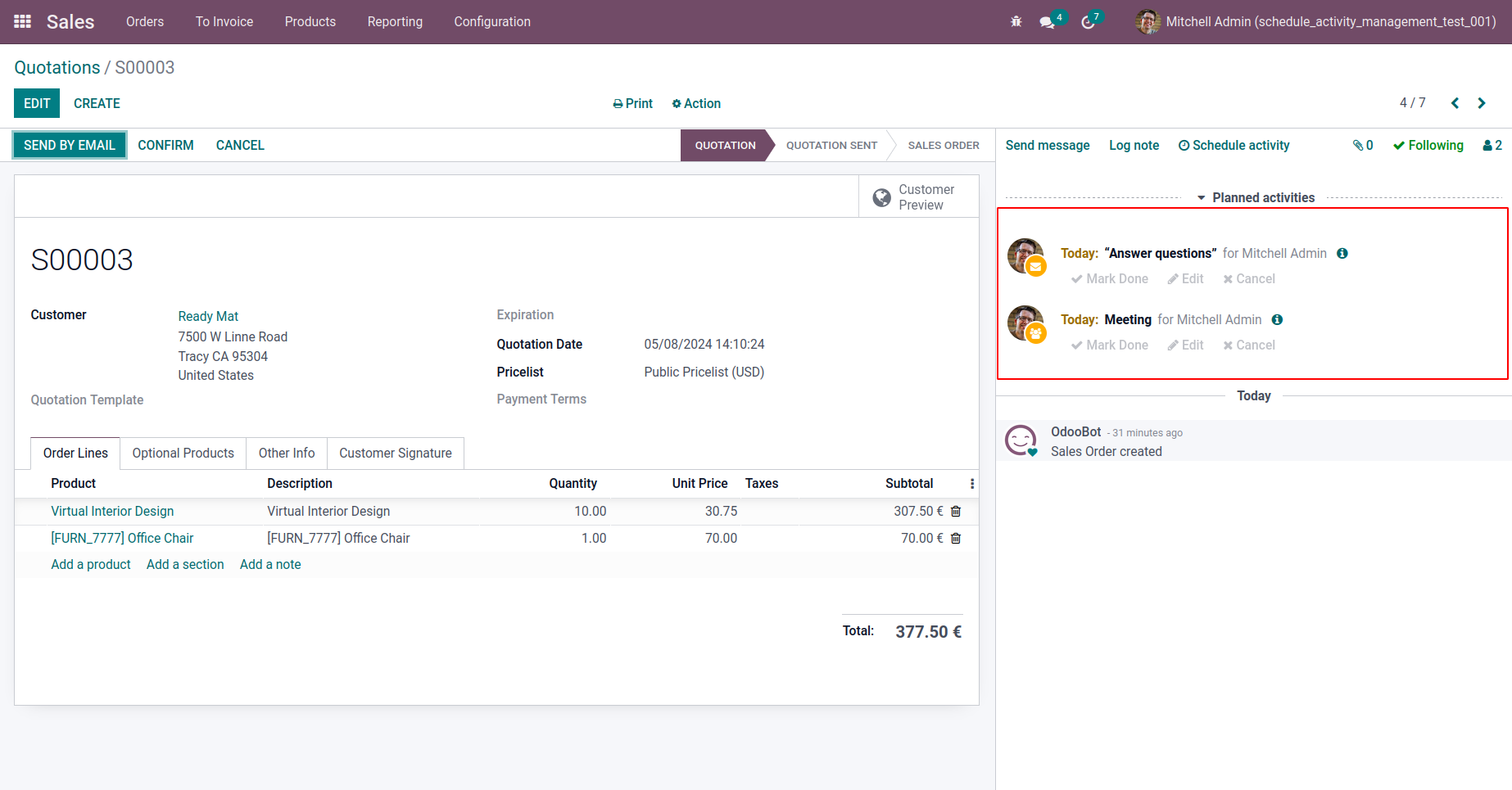
Task: Open the Ready Mat customer link
Action: point(208,316)
